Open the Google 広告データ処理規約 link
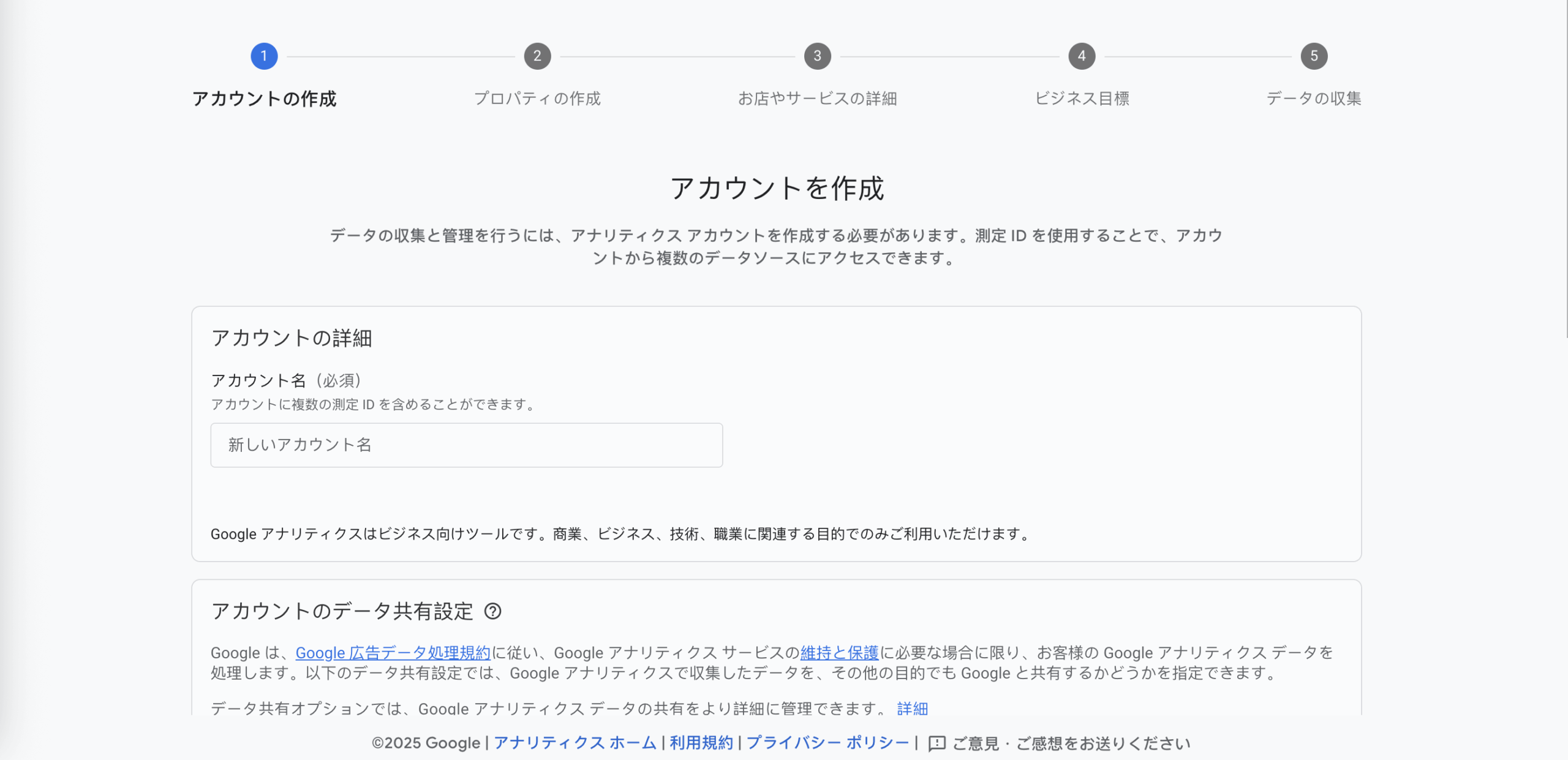The width and height of the screenshot is (1568, 760). (393, 653)
